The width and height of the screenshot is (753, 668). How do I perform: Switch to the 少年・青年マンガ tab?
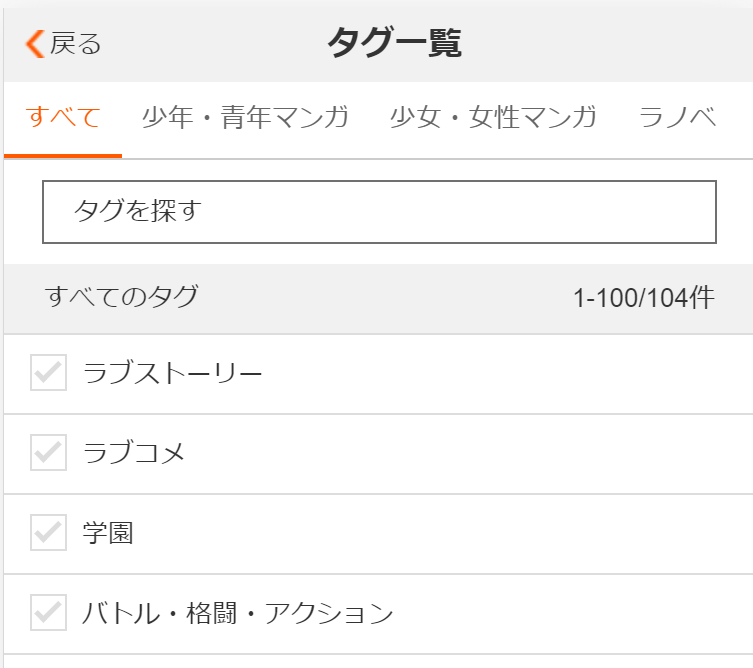[x=245, y=118]
